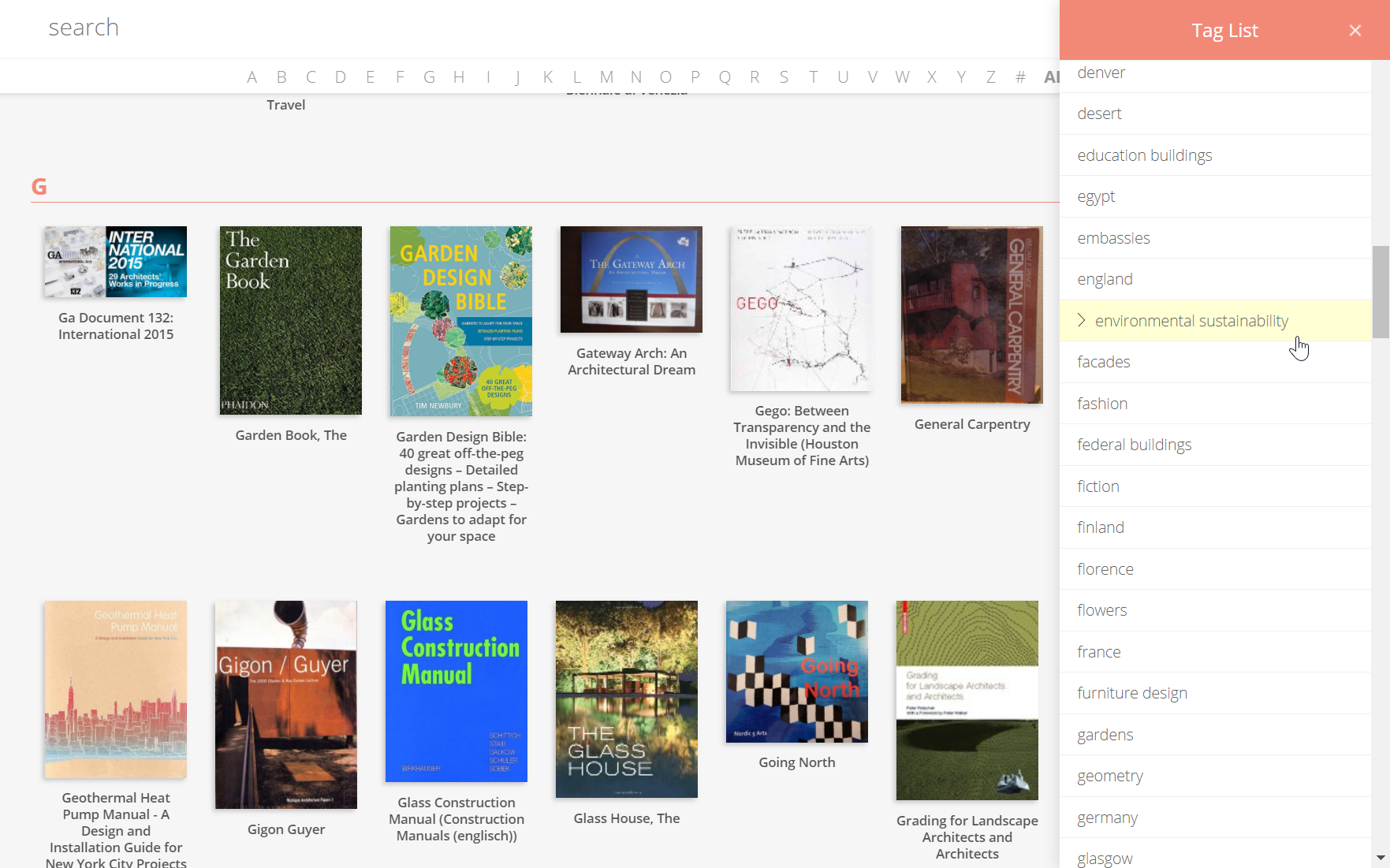Select the 'finland' tag
Viewport: 1390px width, 868px height.
[1215, 527]
